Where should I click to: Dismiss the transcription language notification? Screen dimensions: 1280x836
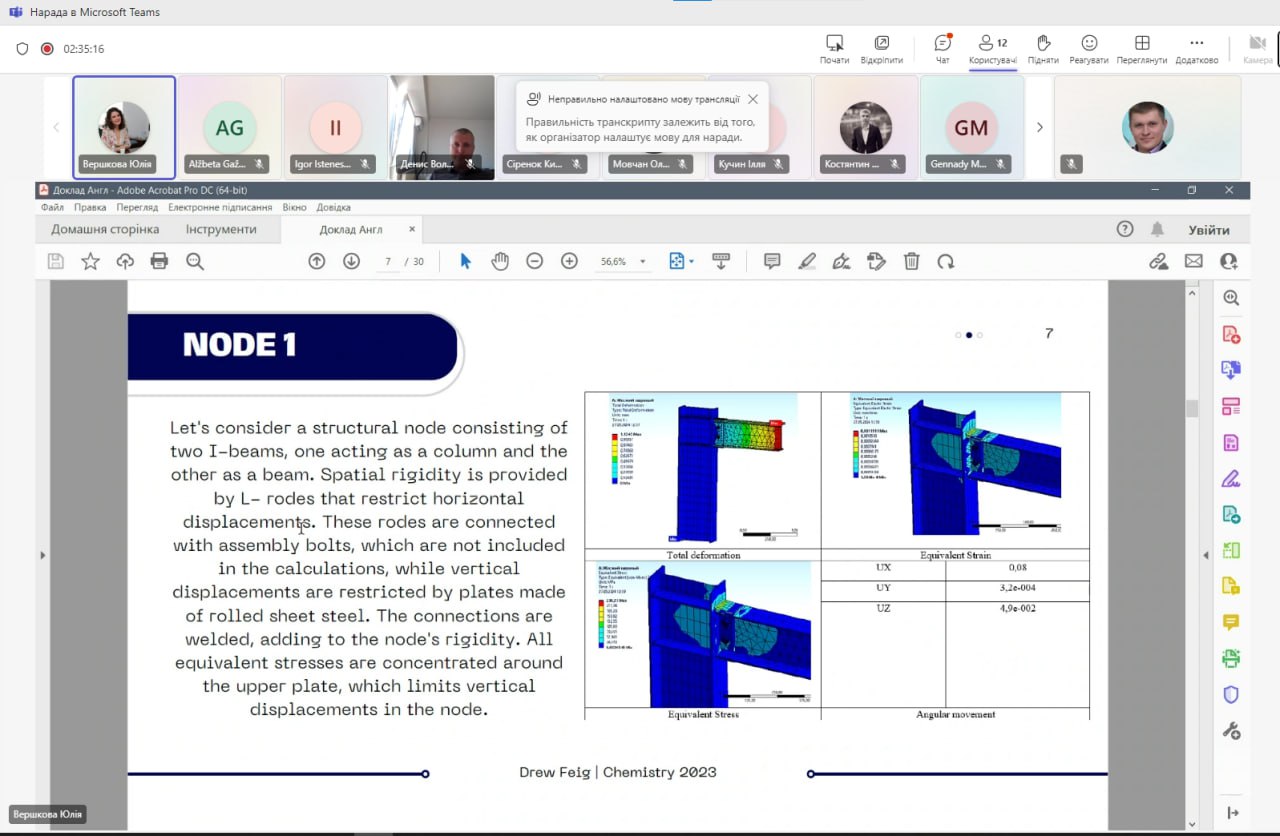pos(753,99)
